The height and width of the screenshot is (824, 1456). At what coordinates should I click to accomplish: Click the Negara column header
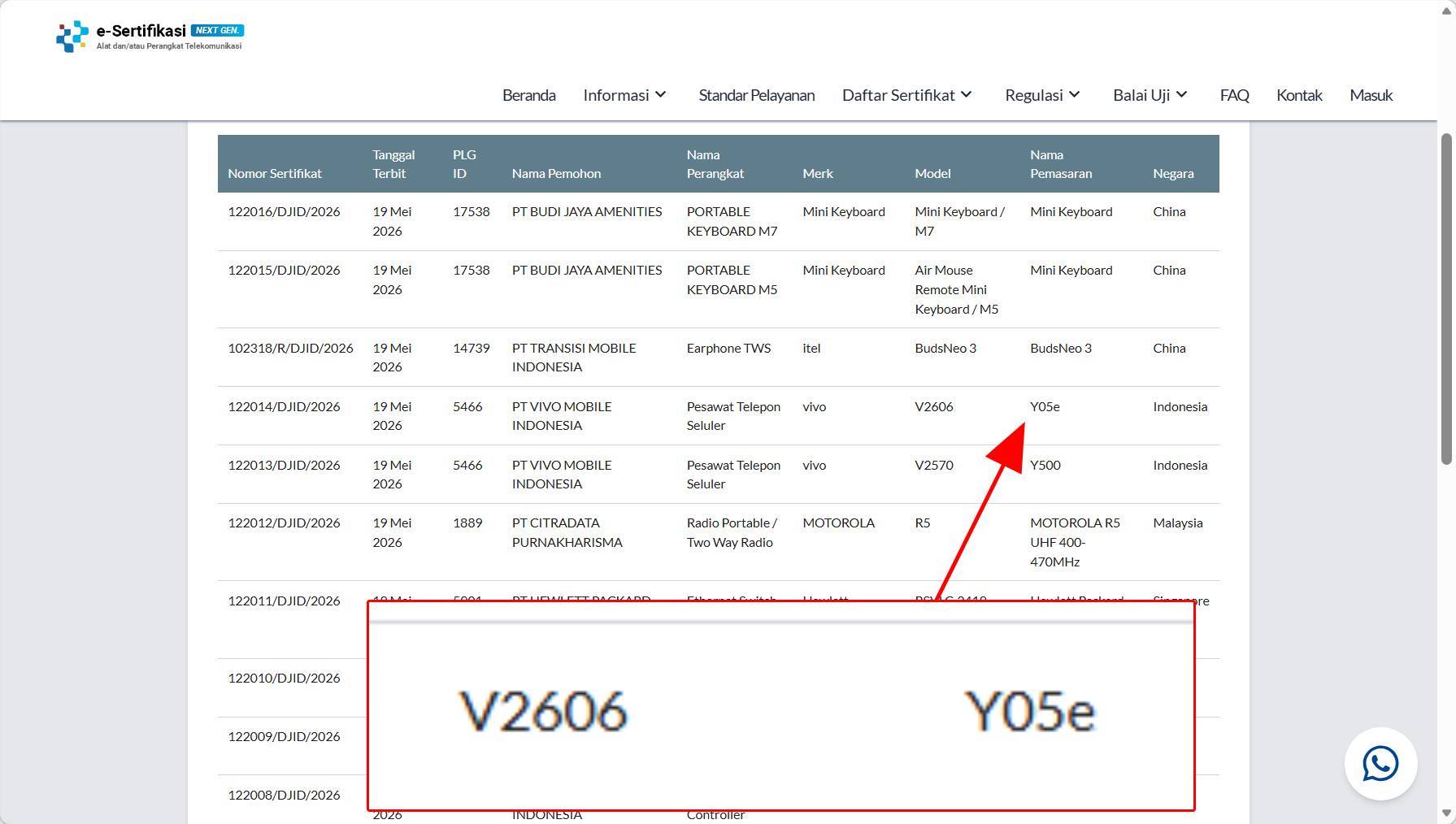coord(1173,173)
